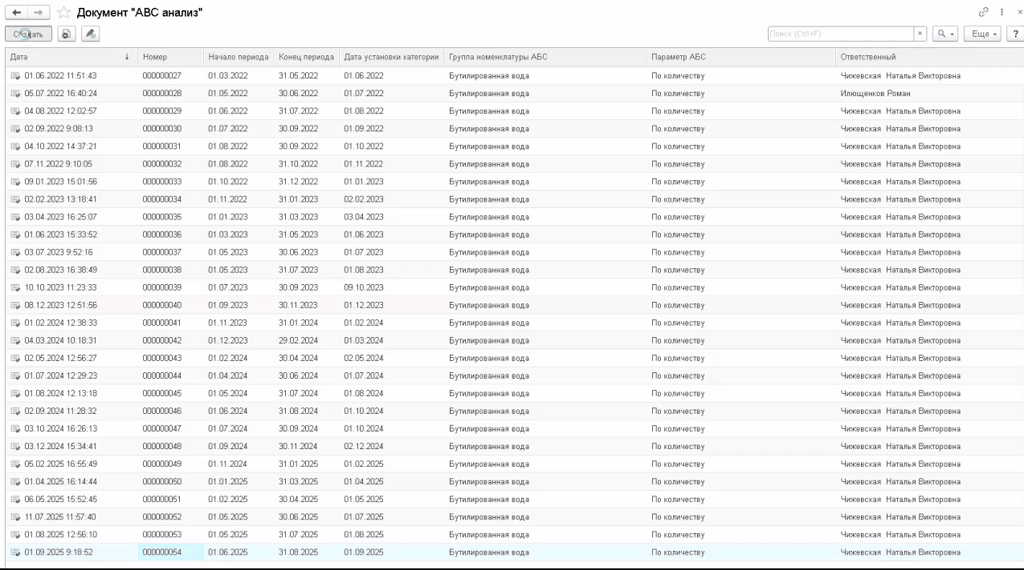The height and width of the screenshot is (570, 1024).
Task: Click document icon of row 000000027
Action: (15, 76)
